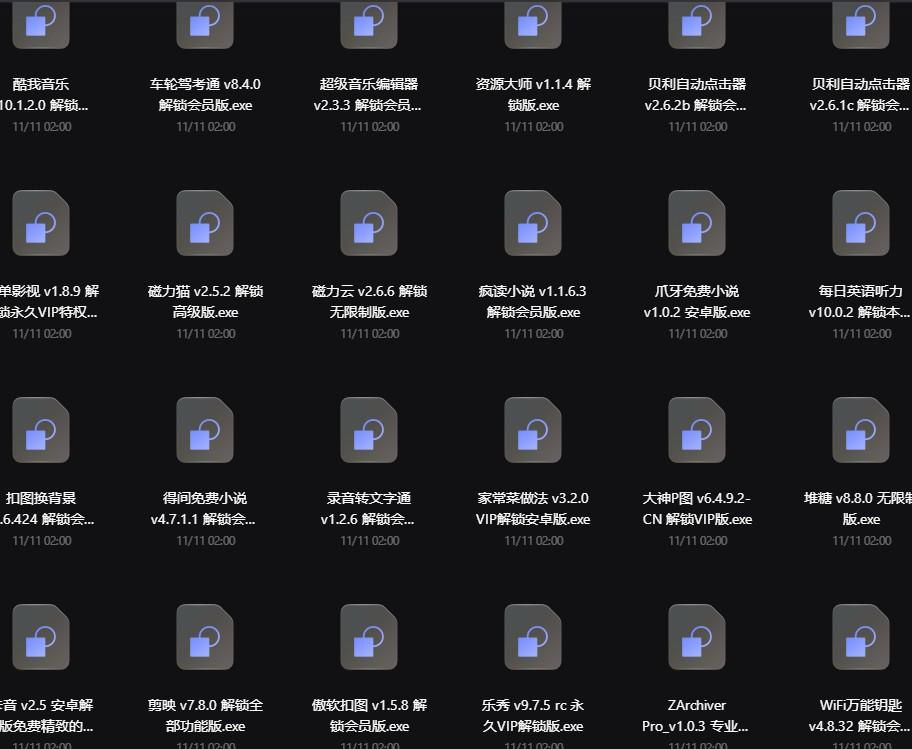Viewport: 912px width, 749px height.
Task: Click the file name 每日英语听力 v10.0.2
Action: click(860, 302)
